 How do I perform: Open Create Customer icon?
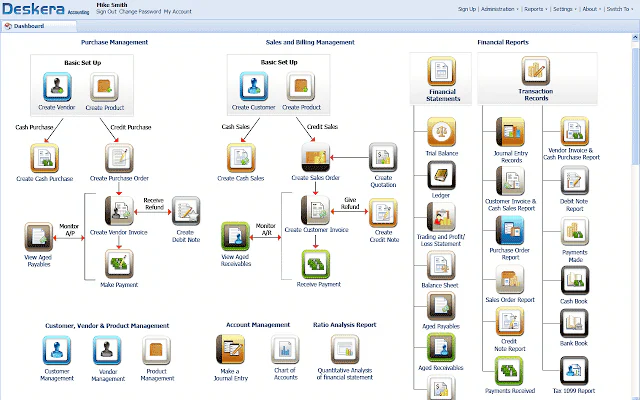pyautogui.click(x=253, y=87)
